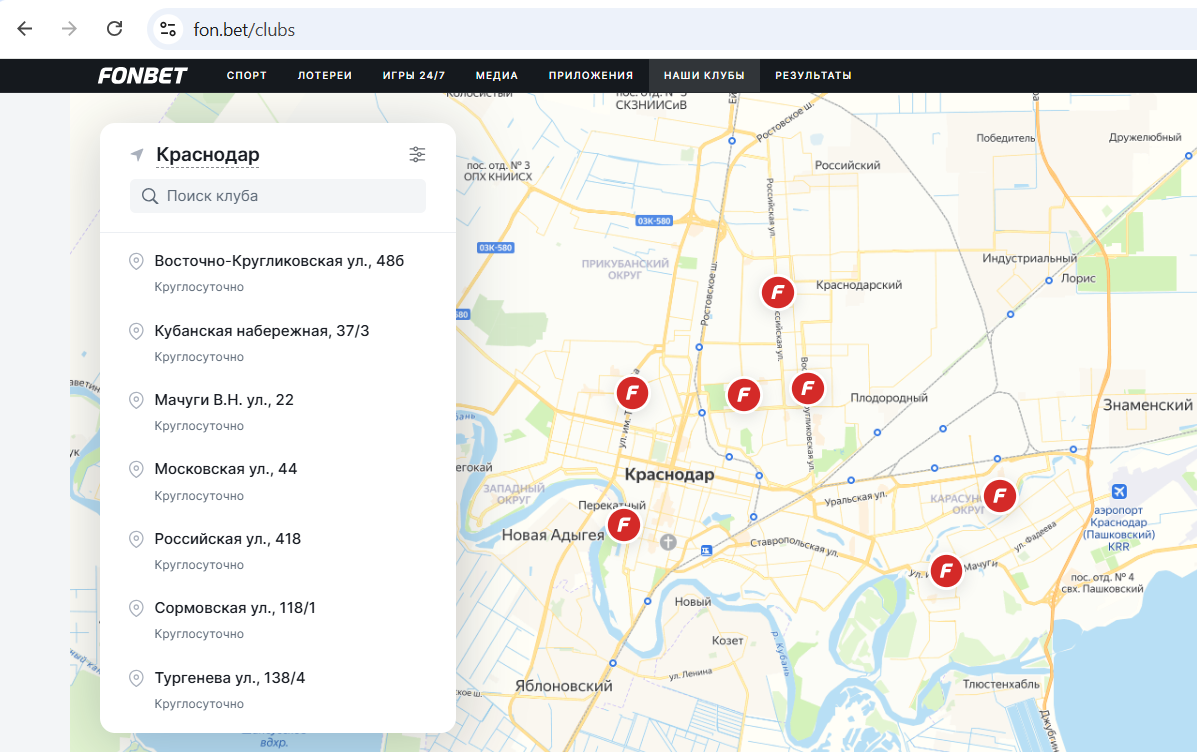This screenshot has width=1197, height=752.
Task: Click pin icon beside Тургенева ул., 138/4
Action: (136, 678)
